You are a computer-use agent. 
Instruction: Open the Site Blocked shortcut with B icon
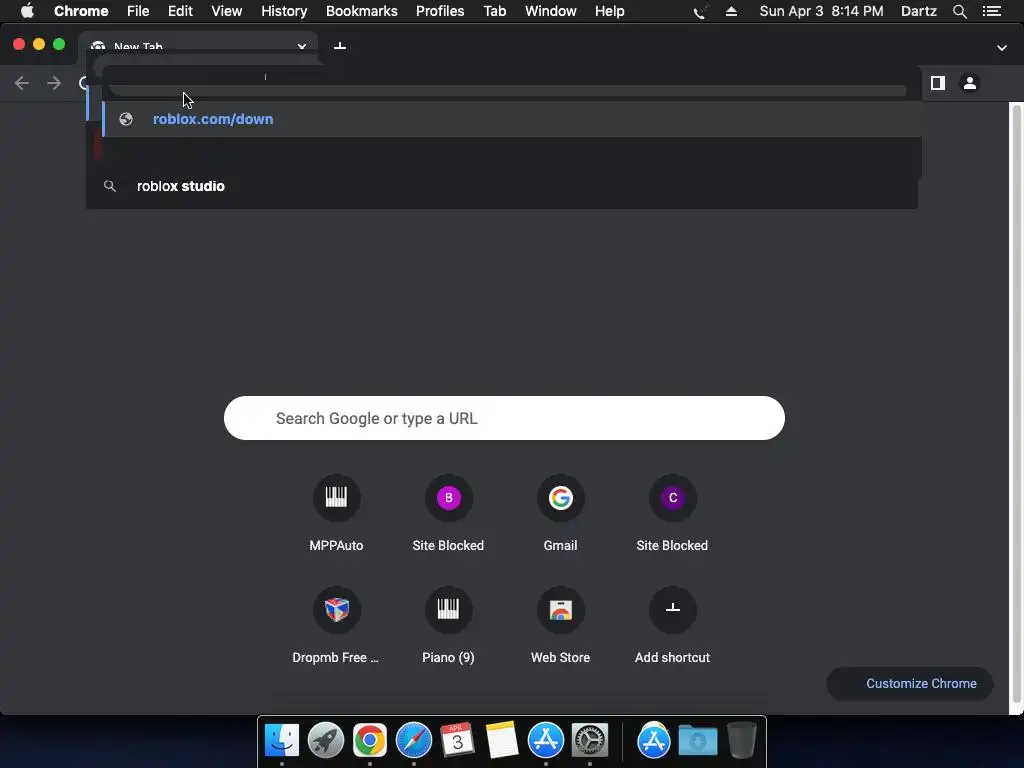448,514
